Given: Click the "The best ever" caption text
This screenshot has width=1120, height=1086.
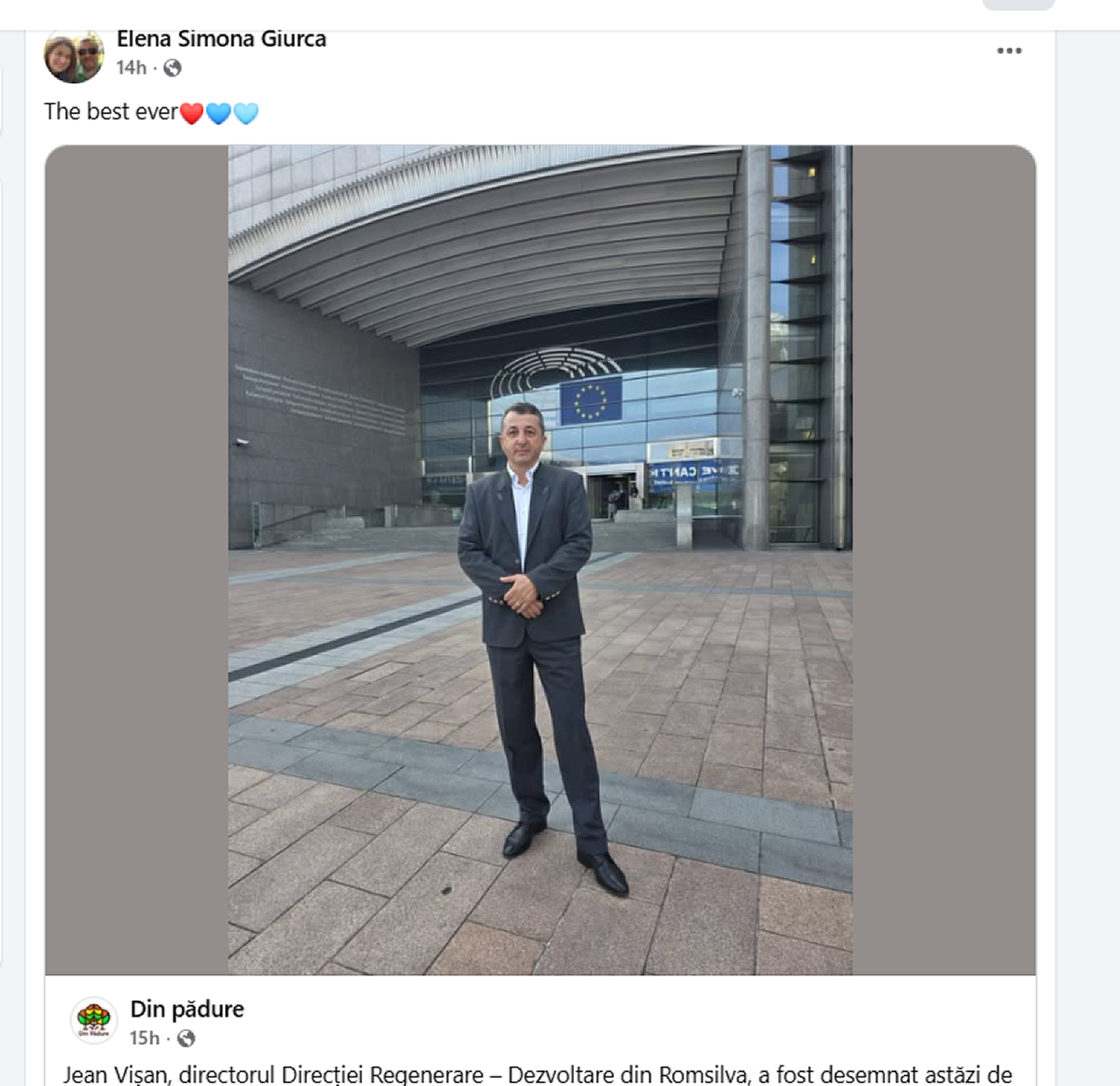Looking at the screenshot, I should 110,112.
